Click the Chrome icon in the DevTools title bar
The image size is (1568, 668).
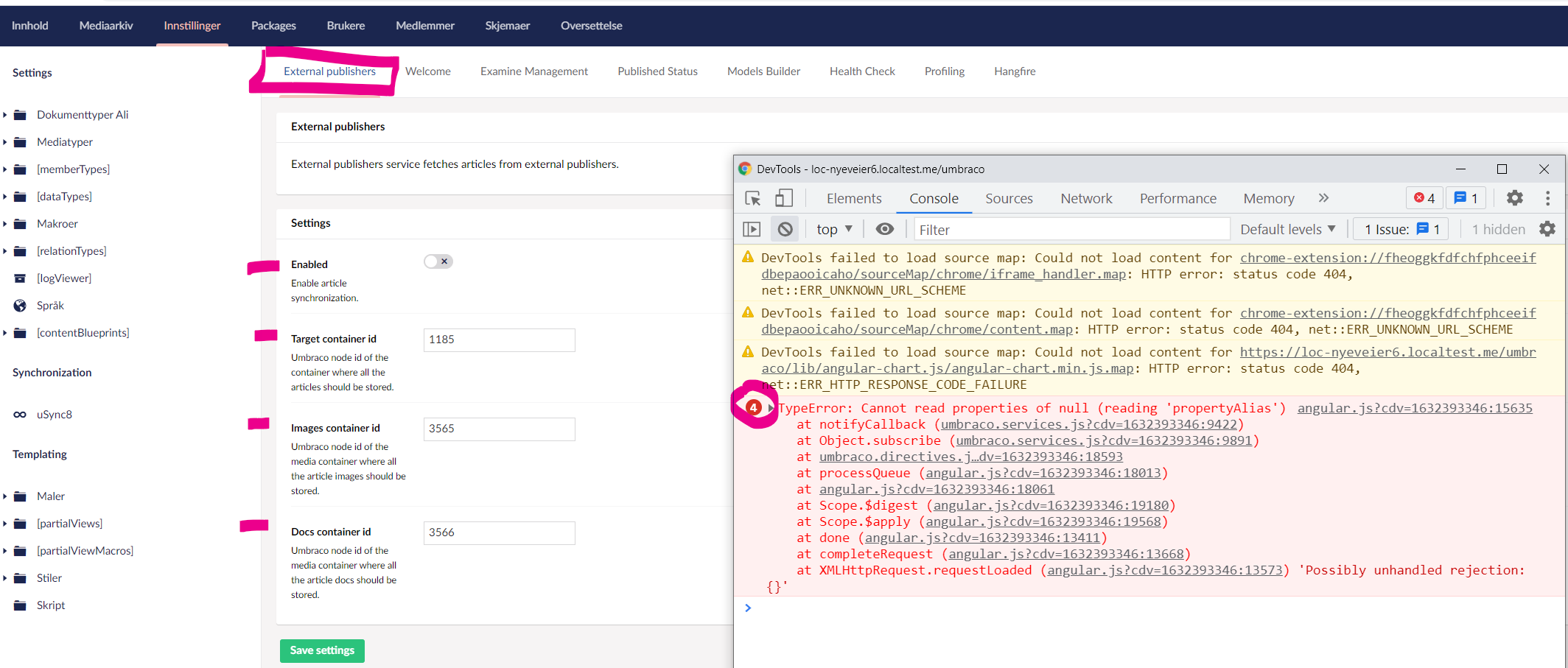click(x=745, y=169)
